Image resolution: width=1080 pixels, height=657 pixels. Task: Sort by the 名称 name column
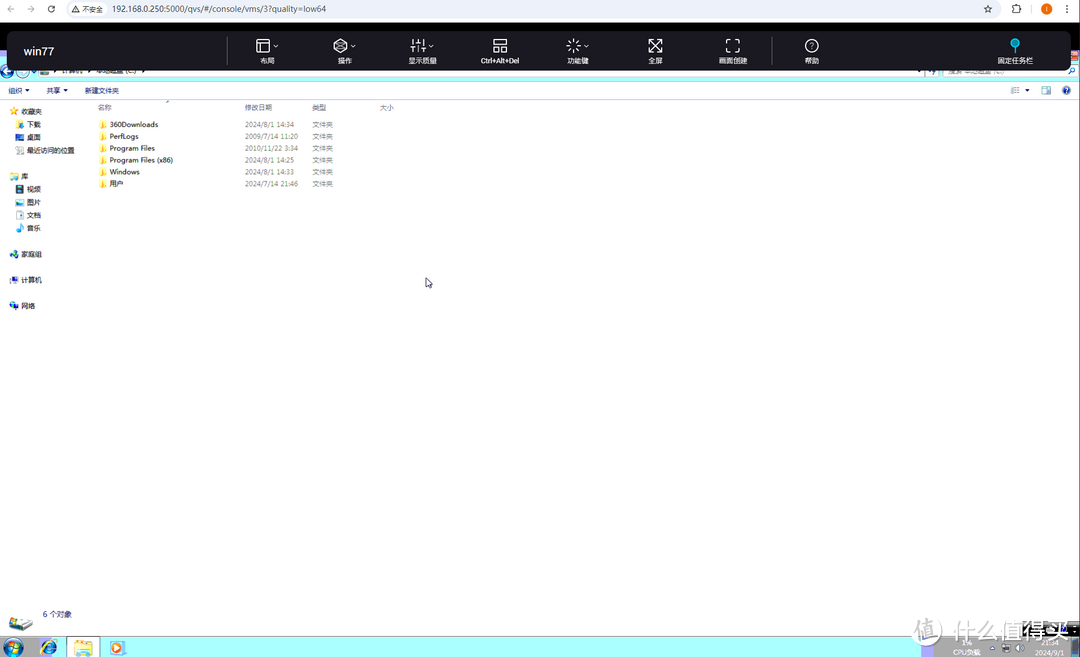105,107
